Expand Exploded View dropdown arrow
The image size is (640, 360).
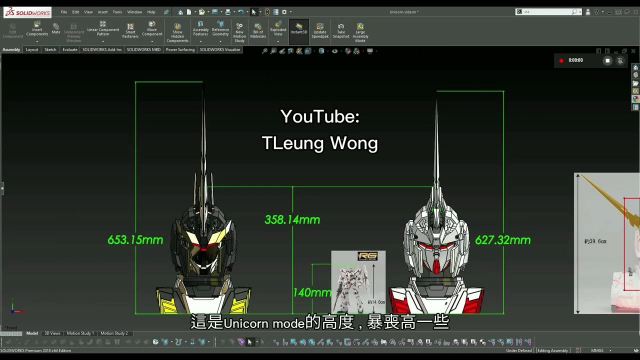pos(278,41)
